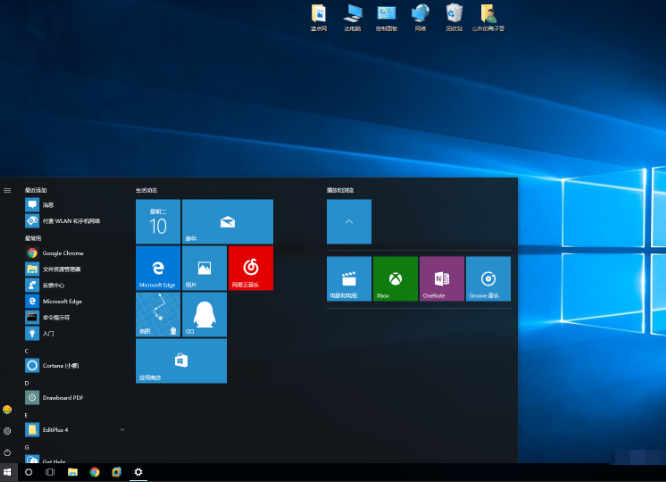
Task: Open Task View on the taskbar
Action: (50, 471)
